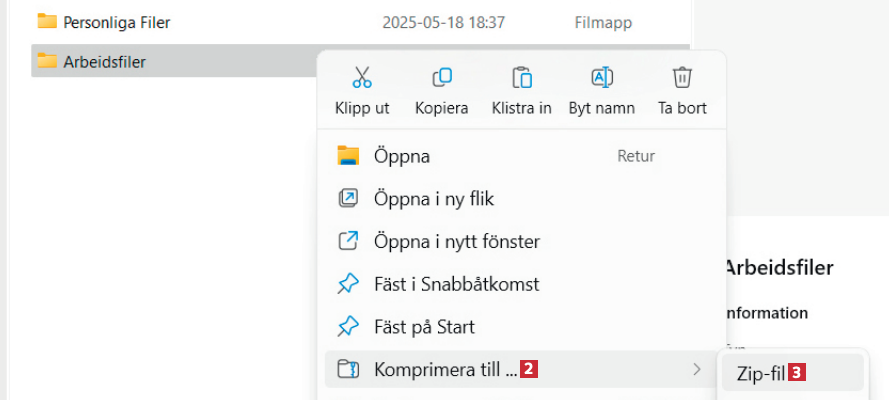Expand the Komprimera till submenu arrow
Viewport: 889px width, 400px height.
(696, 370)
